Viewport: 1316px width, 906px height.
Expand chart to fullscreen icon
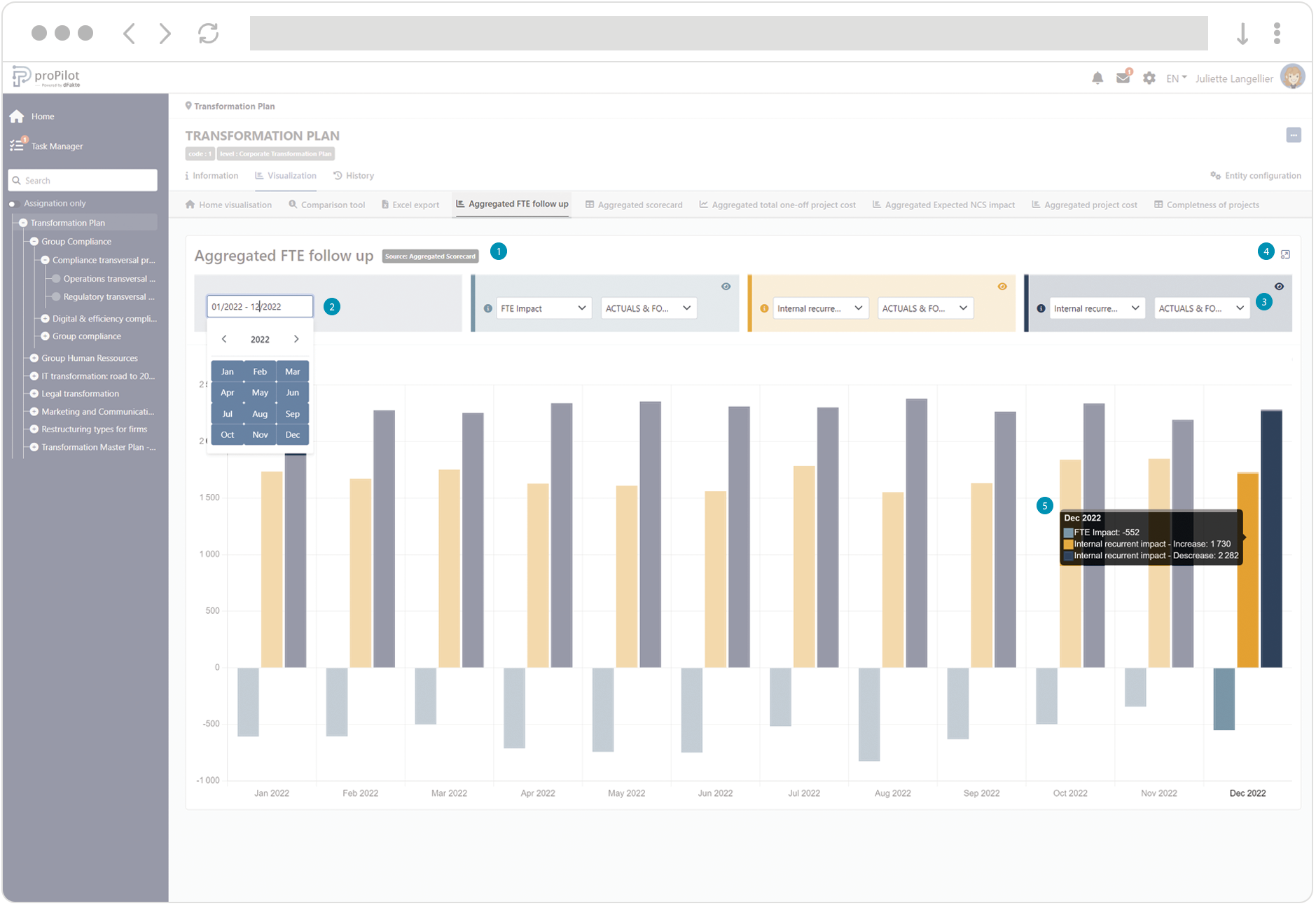(x=1285, y=254)
